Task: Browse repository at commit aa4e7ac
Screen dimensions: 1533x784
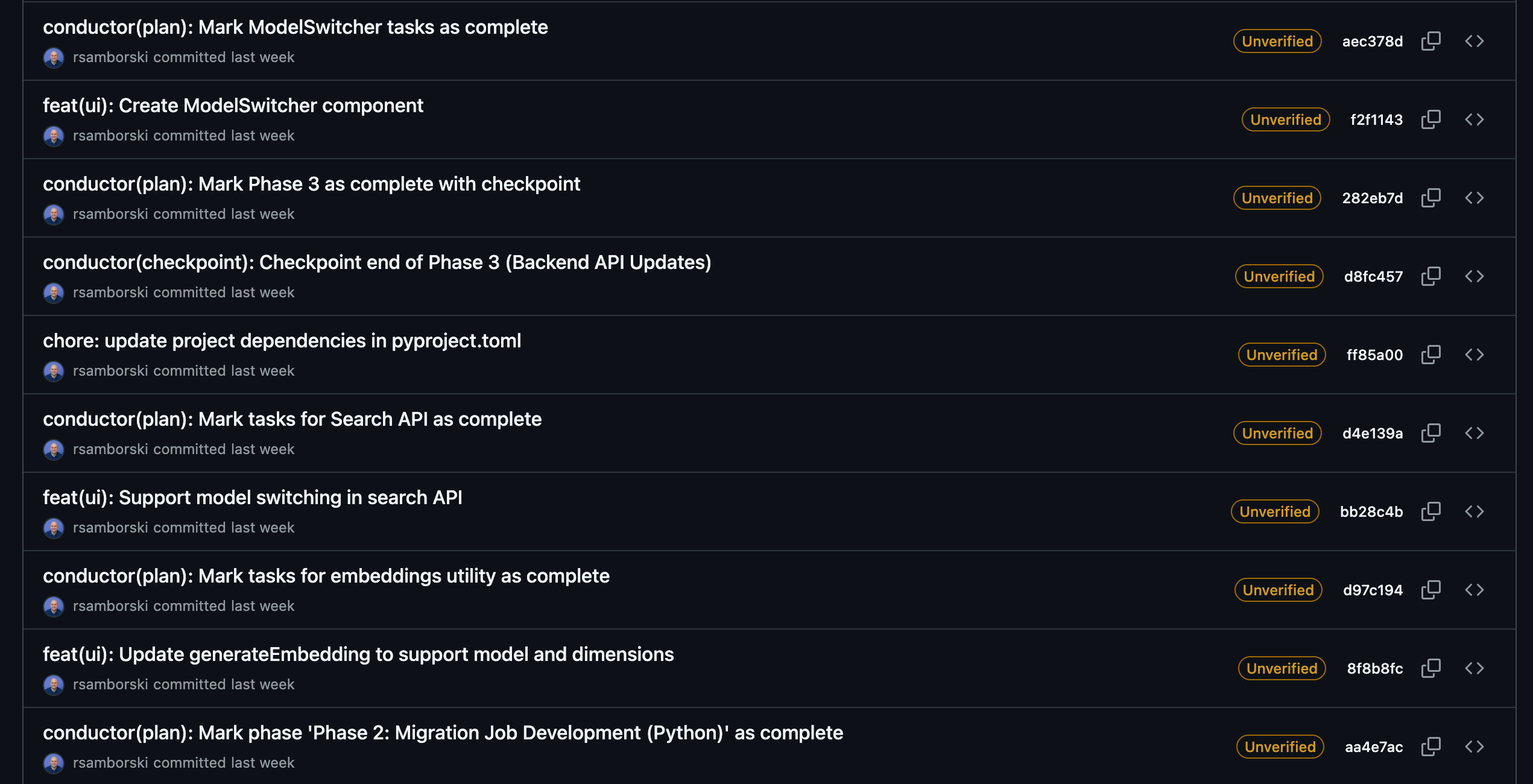Action: tap(1474, 747)
